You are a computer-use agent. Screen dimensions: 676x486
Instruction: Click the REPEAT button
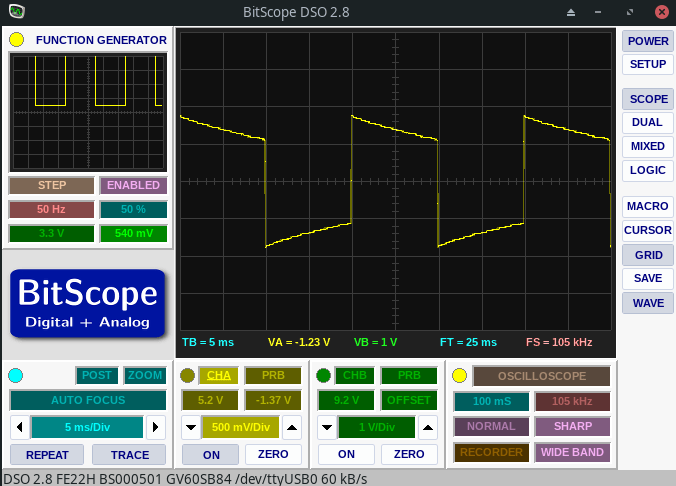pyautogui.click(x=47, y=455)
